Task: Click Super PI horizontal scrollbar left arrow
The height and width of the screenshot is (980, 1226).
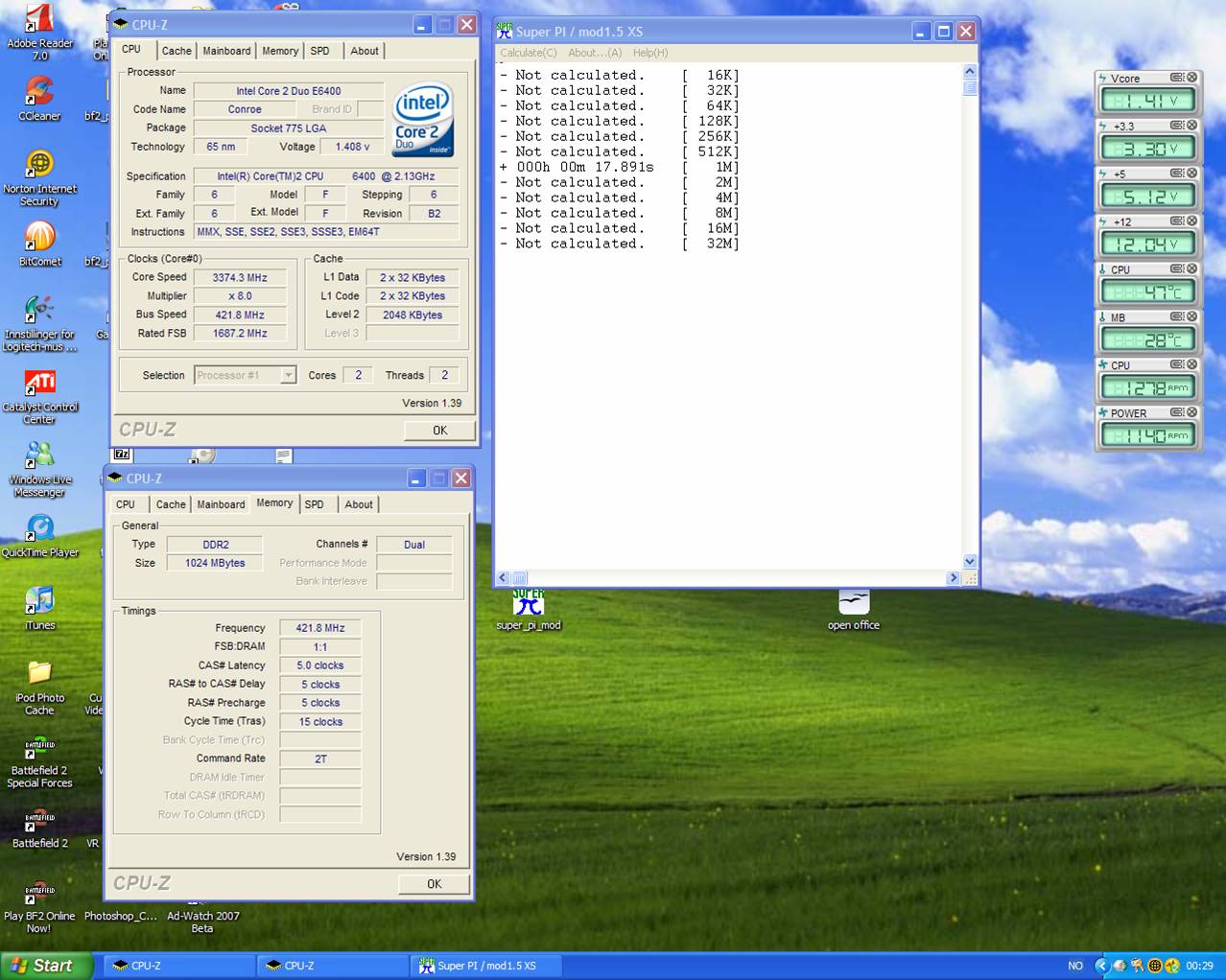Action: point(504,578)
